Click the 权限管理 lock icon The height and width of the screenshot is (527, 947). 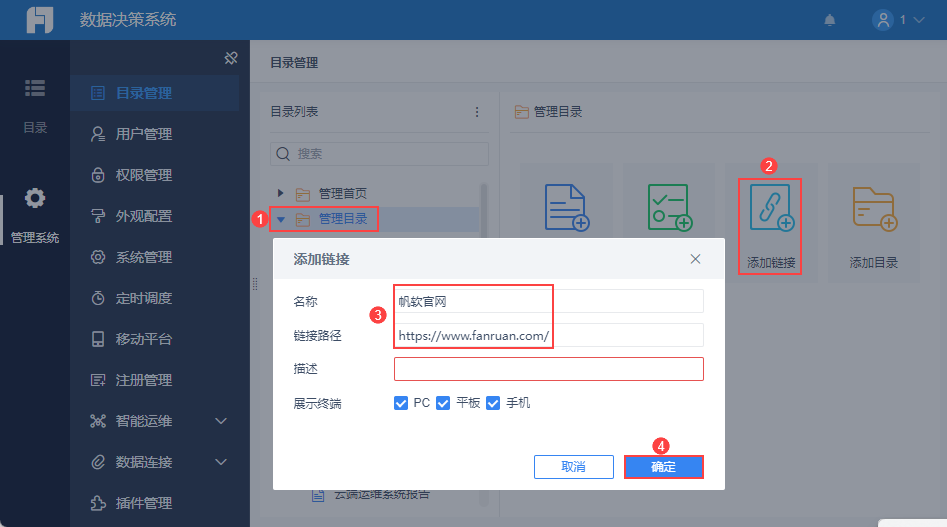(x=98, y=175)
